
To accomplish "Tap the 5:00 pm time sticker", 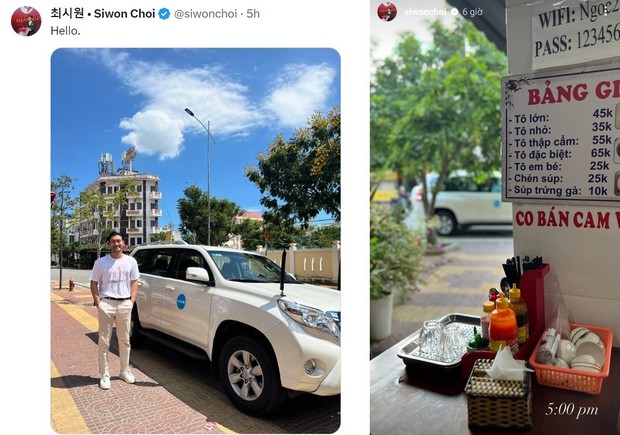I will click(571, 410).
